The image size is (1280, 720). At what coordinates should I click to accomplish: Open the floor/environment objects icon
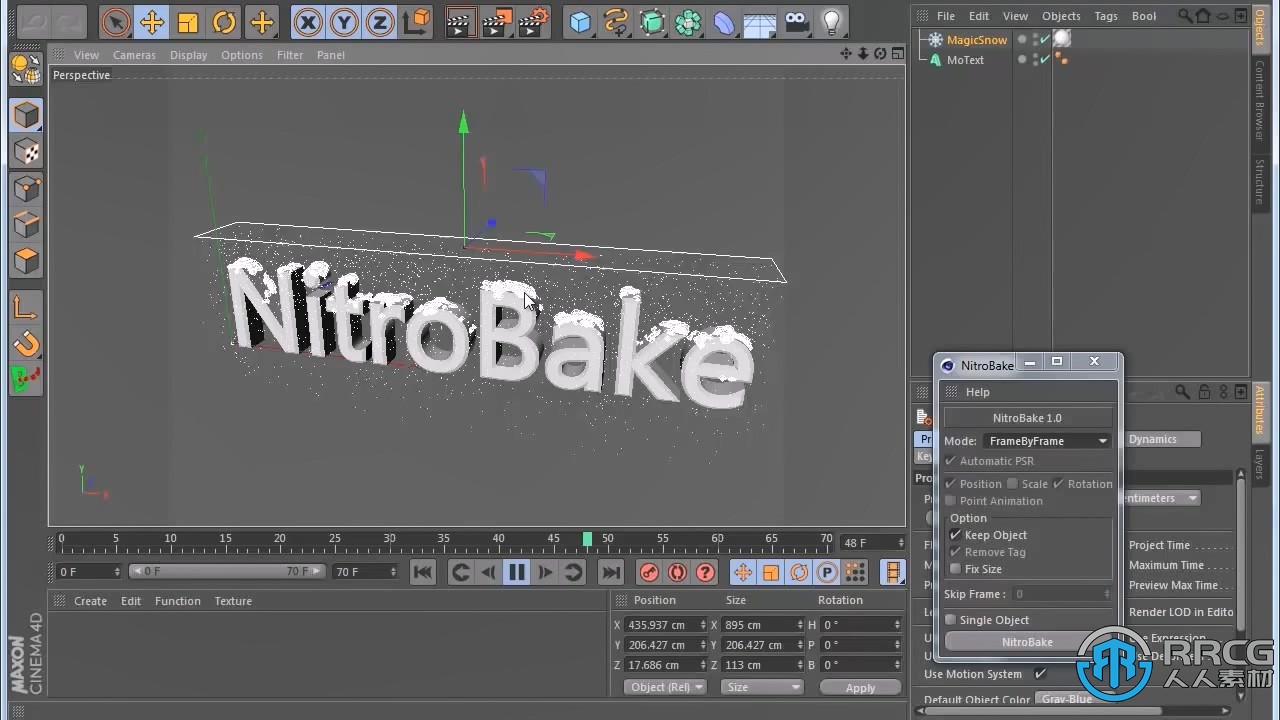tap(760, 21)
